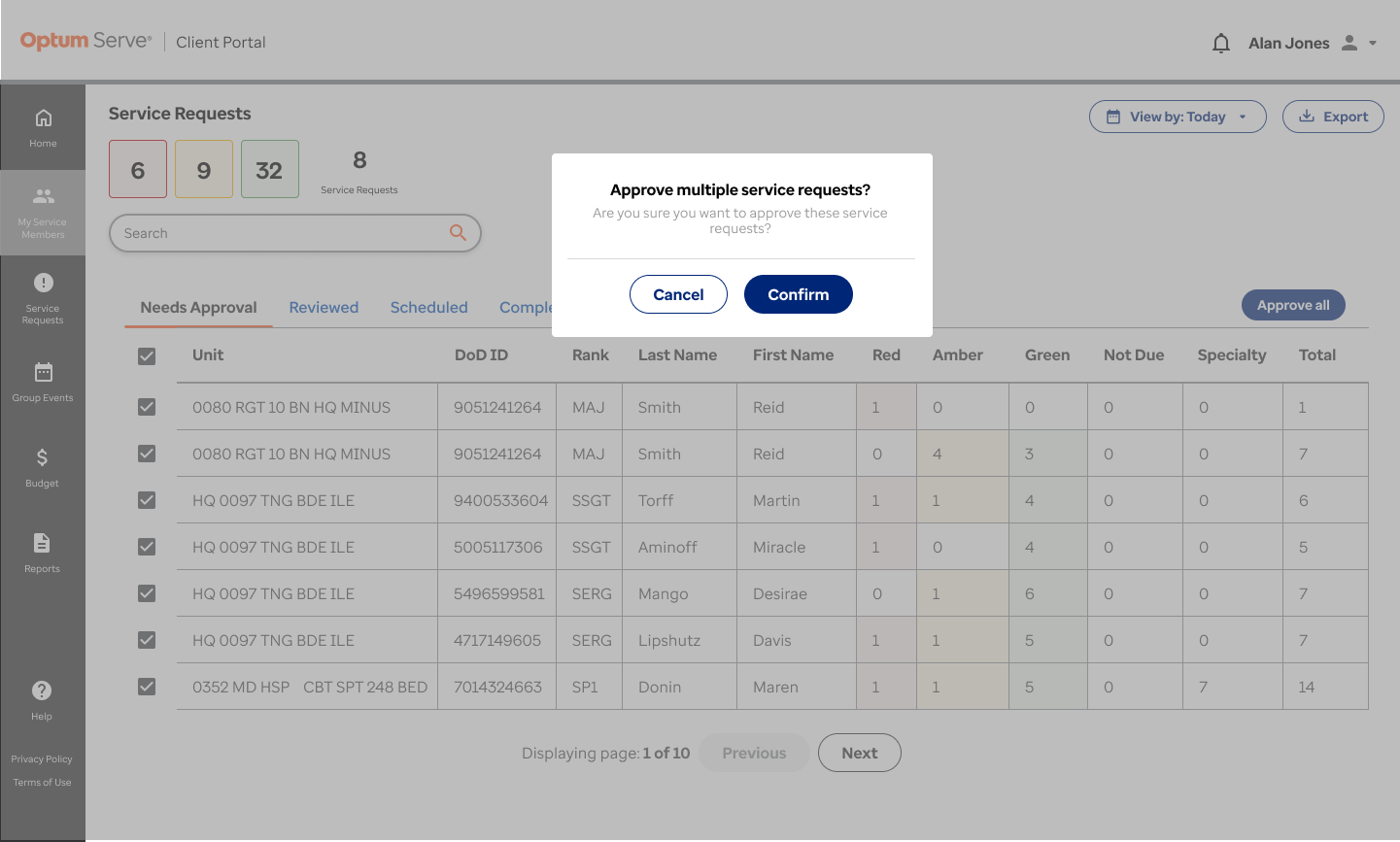This screenshot has height=842, width=1400.
Task: Switch to the Needs Approval tab
Action: tap(198, 308)
